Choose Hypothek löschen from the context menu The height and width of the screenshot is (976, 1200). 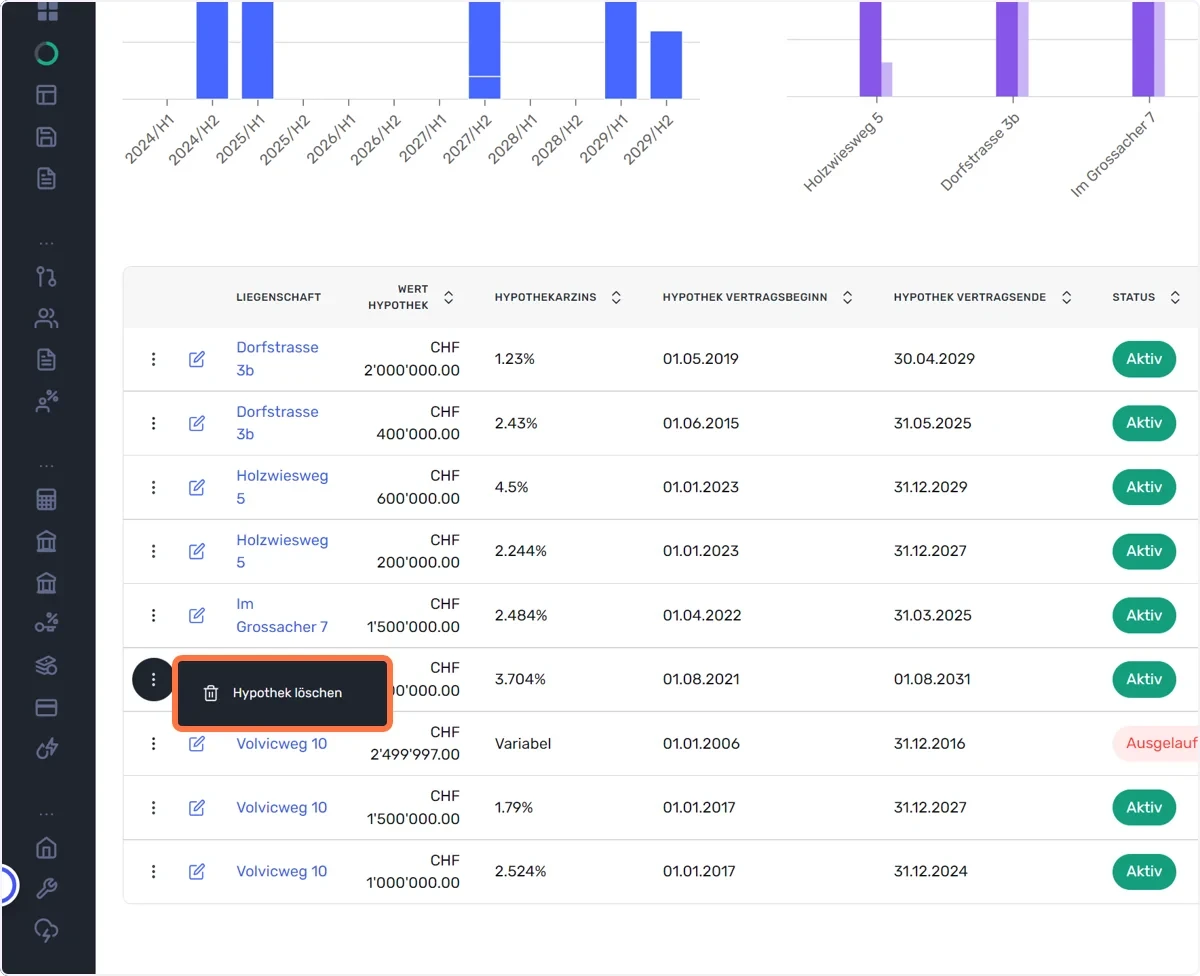[x=283, y=693]
